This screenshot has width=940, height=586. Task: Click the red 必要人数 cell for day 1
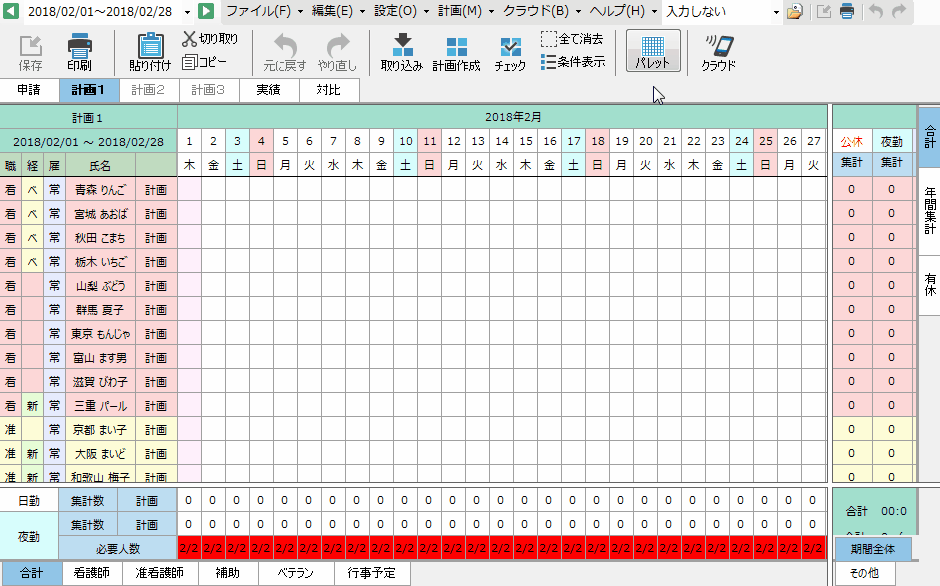tap(189, 548)
